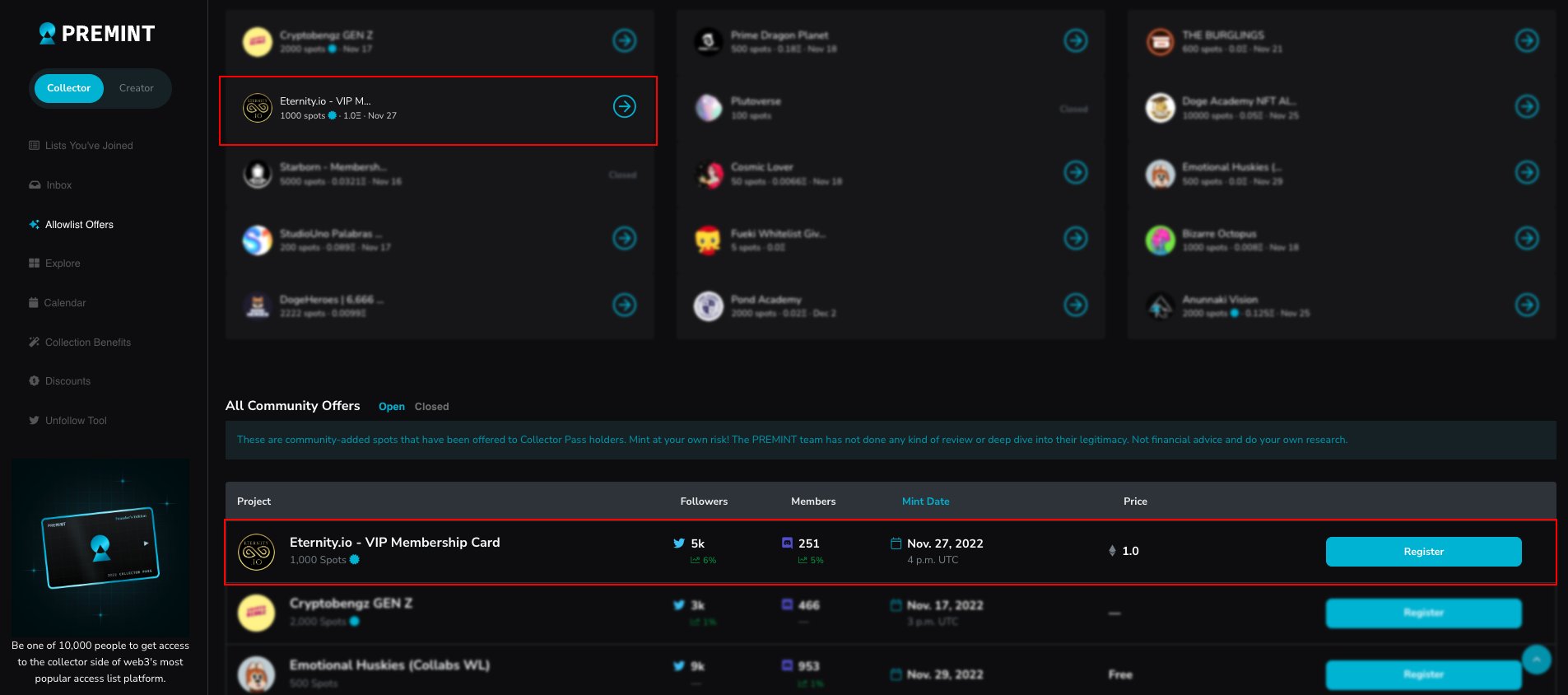1568x695 pixels.
Task: Click Eternity.io logo in offer card
Action: [258, 108]
